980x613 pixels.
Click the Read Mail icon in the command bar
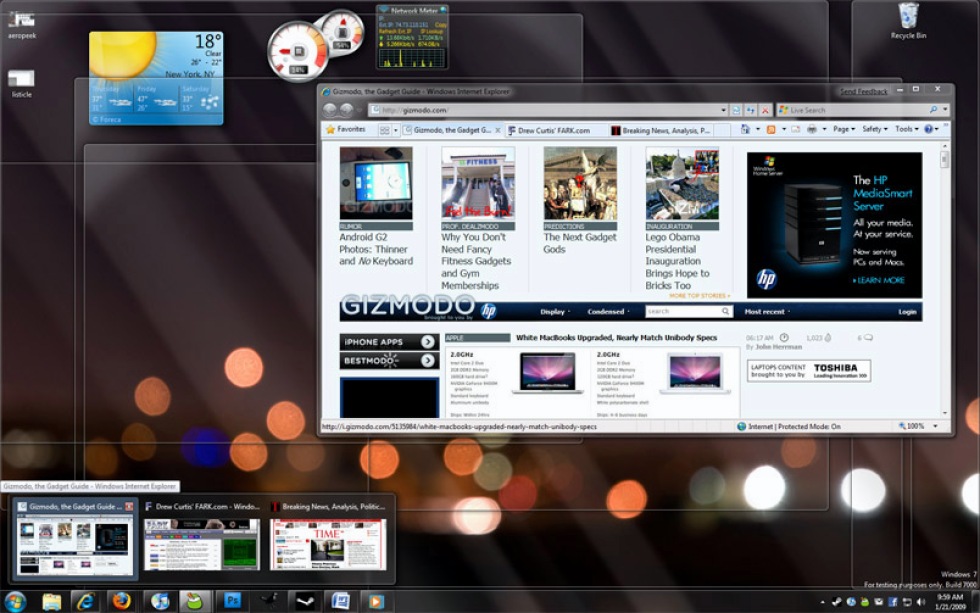click(x=796, y=129)
